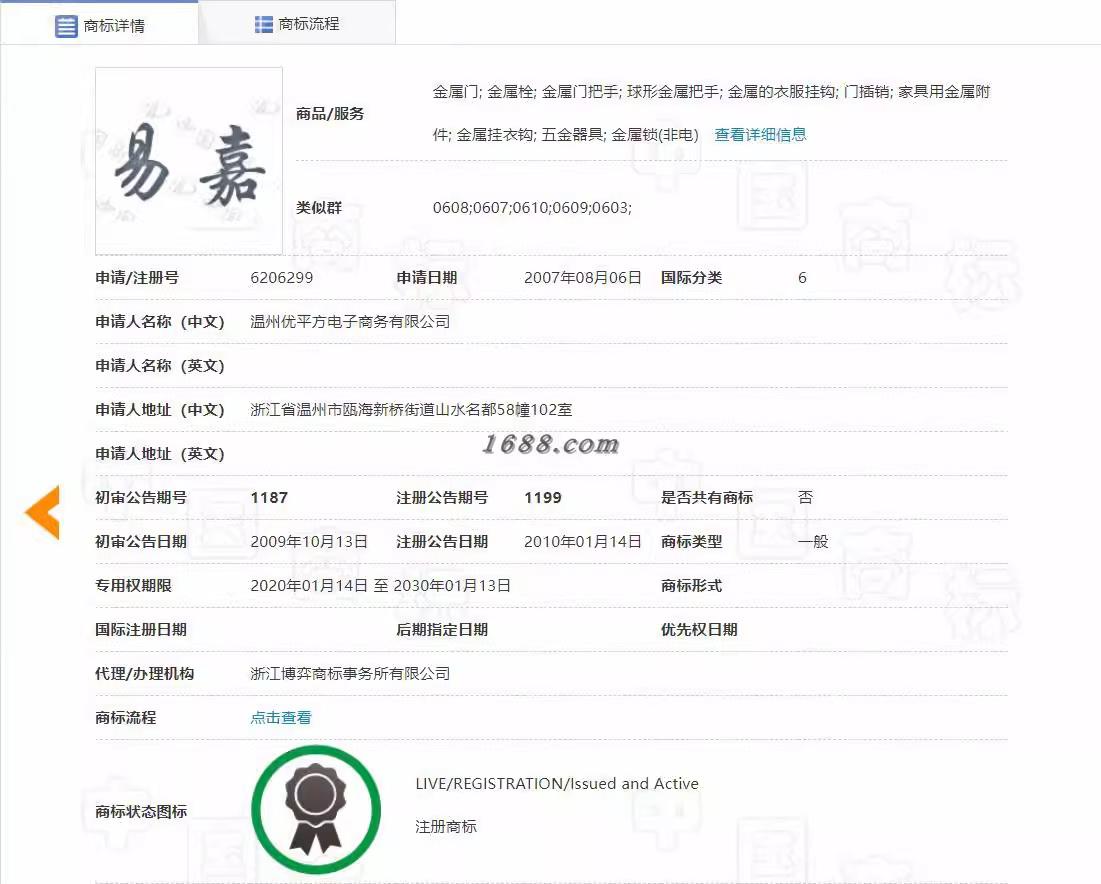This screenshot has width=1101, height=884.
Task: Click the 商标形式 label
Action: (691, 586)
